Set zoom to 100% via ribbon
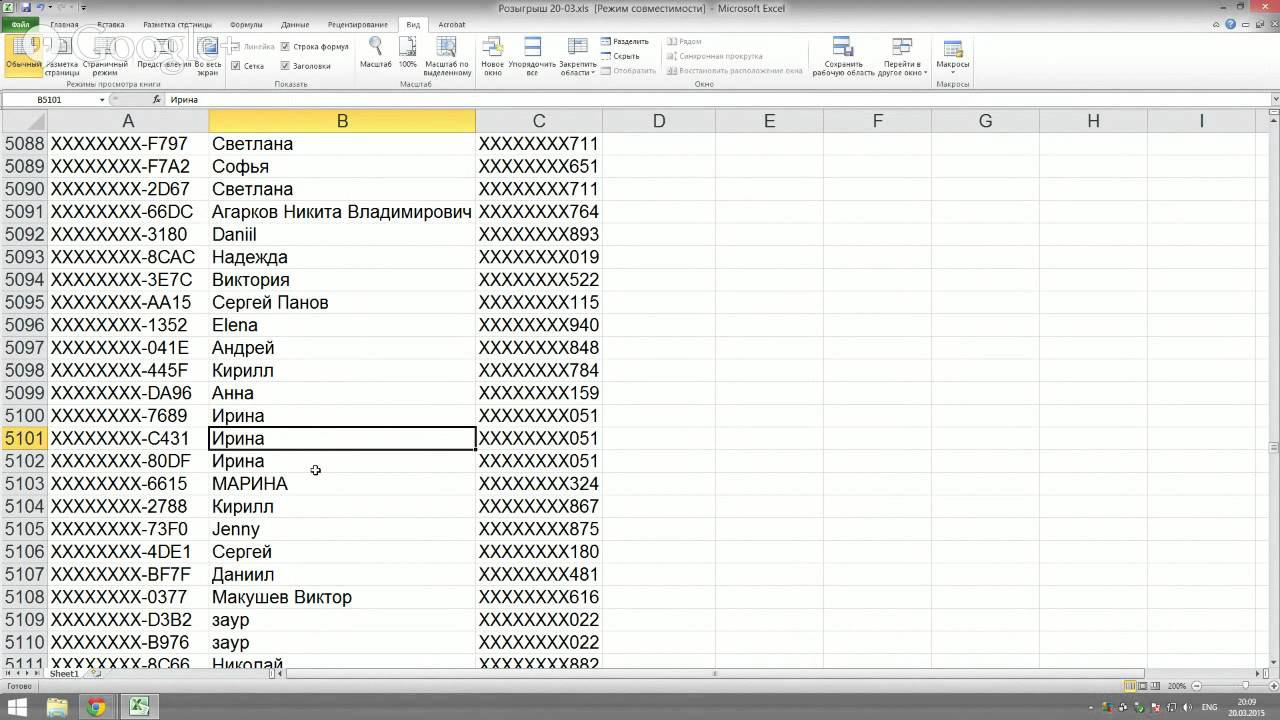This screenshot has height=720, width=1280. coord(408,53)
